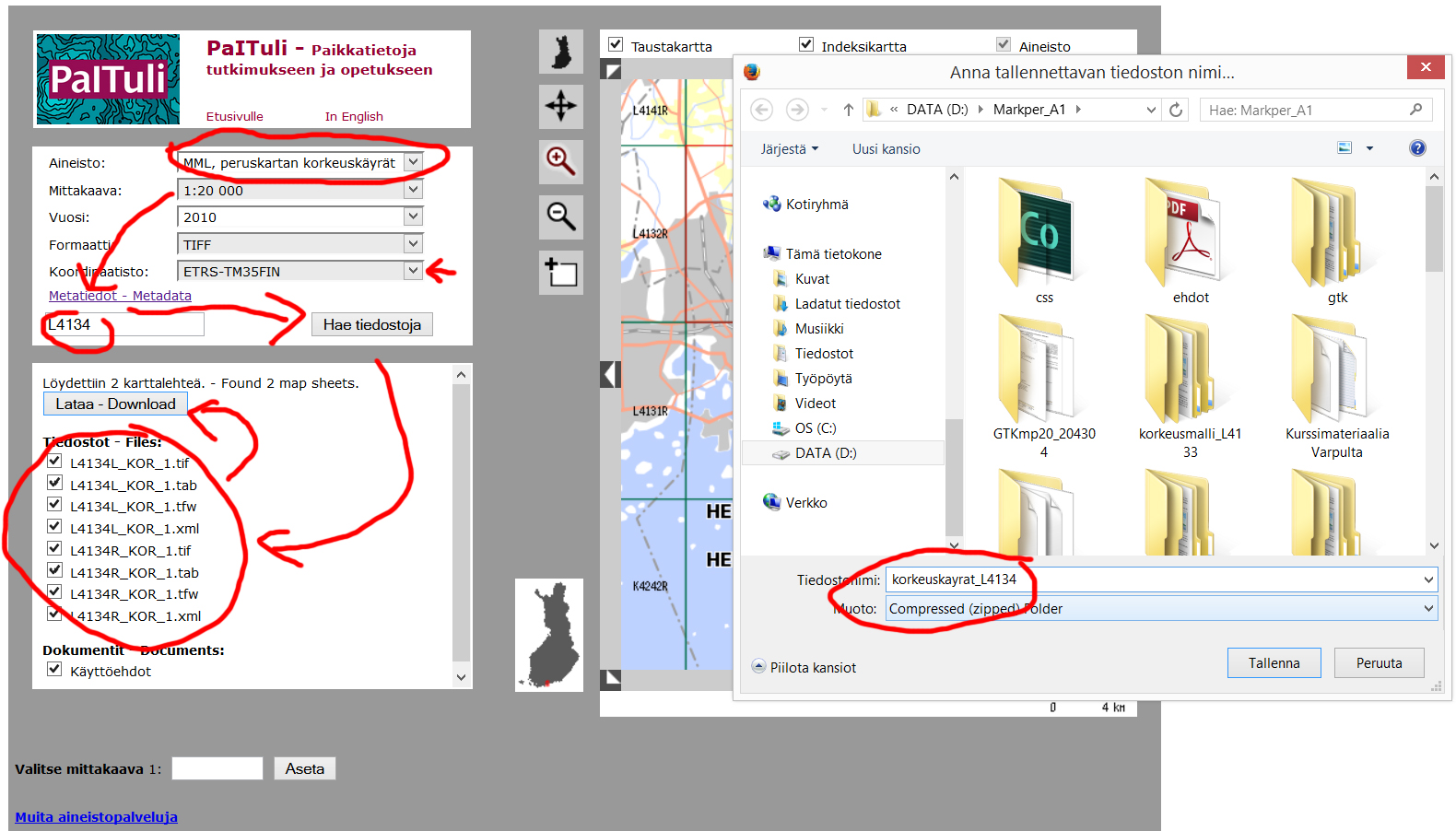The image size is (1456, 831).
Task: Open the korkeusmalli_L4133 folder
Action: [x=1191, y=387]
